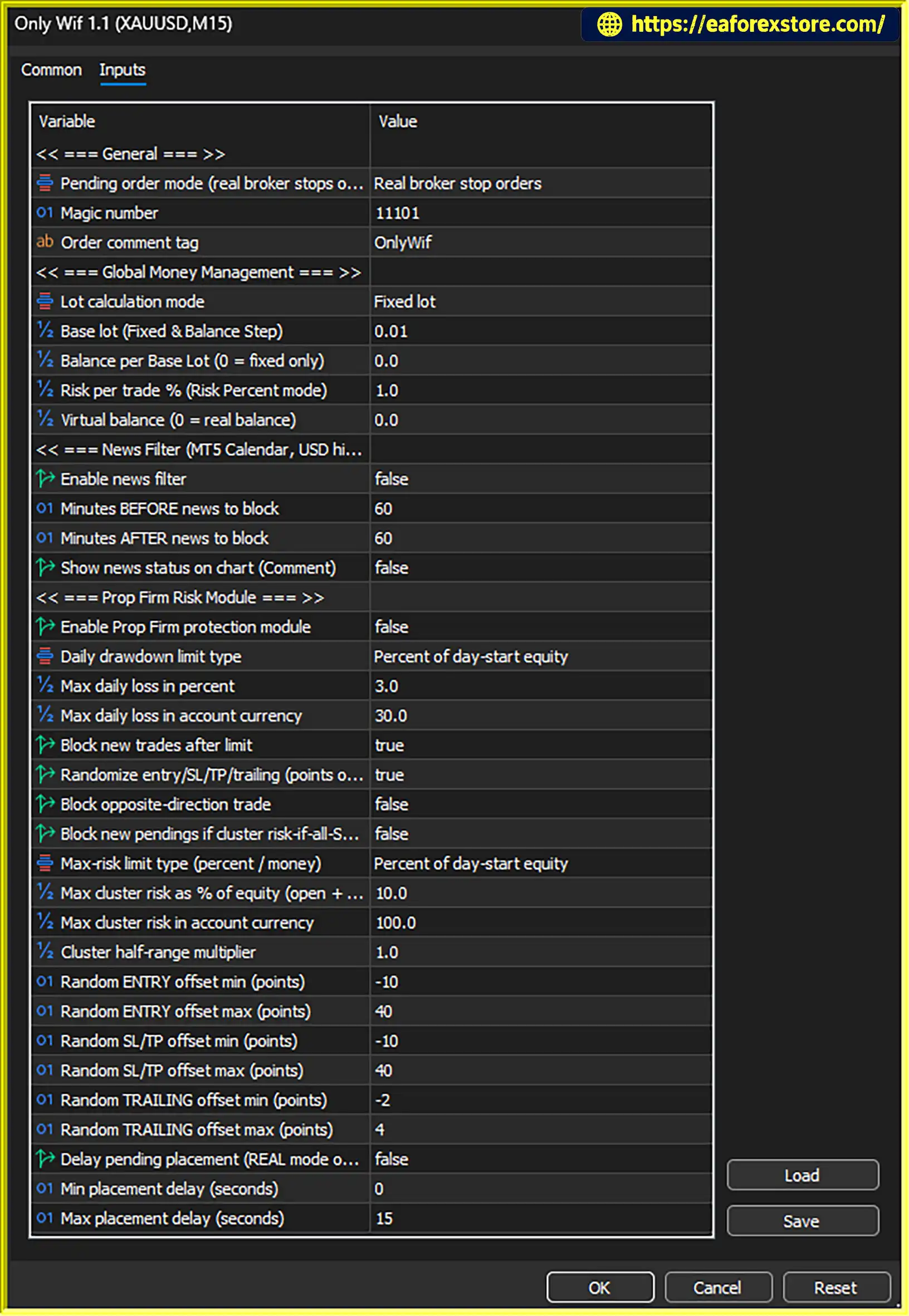The image size is (909, 1316).
Task: Click the enum icon beside Daily drawdown limit type
Action: [x=45, y=656]
